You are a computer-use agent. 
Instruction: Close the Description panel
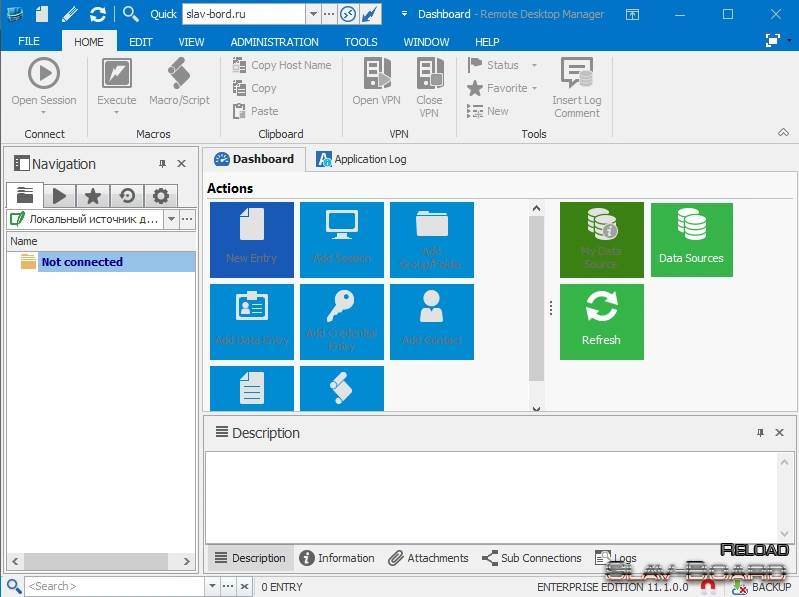(779, 433)
